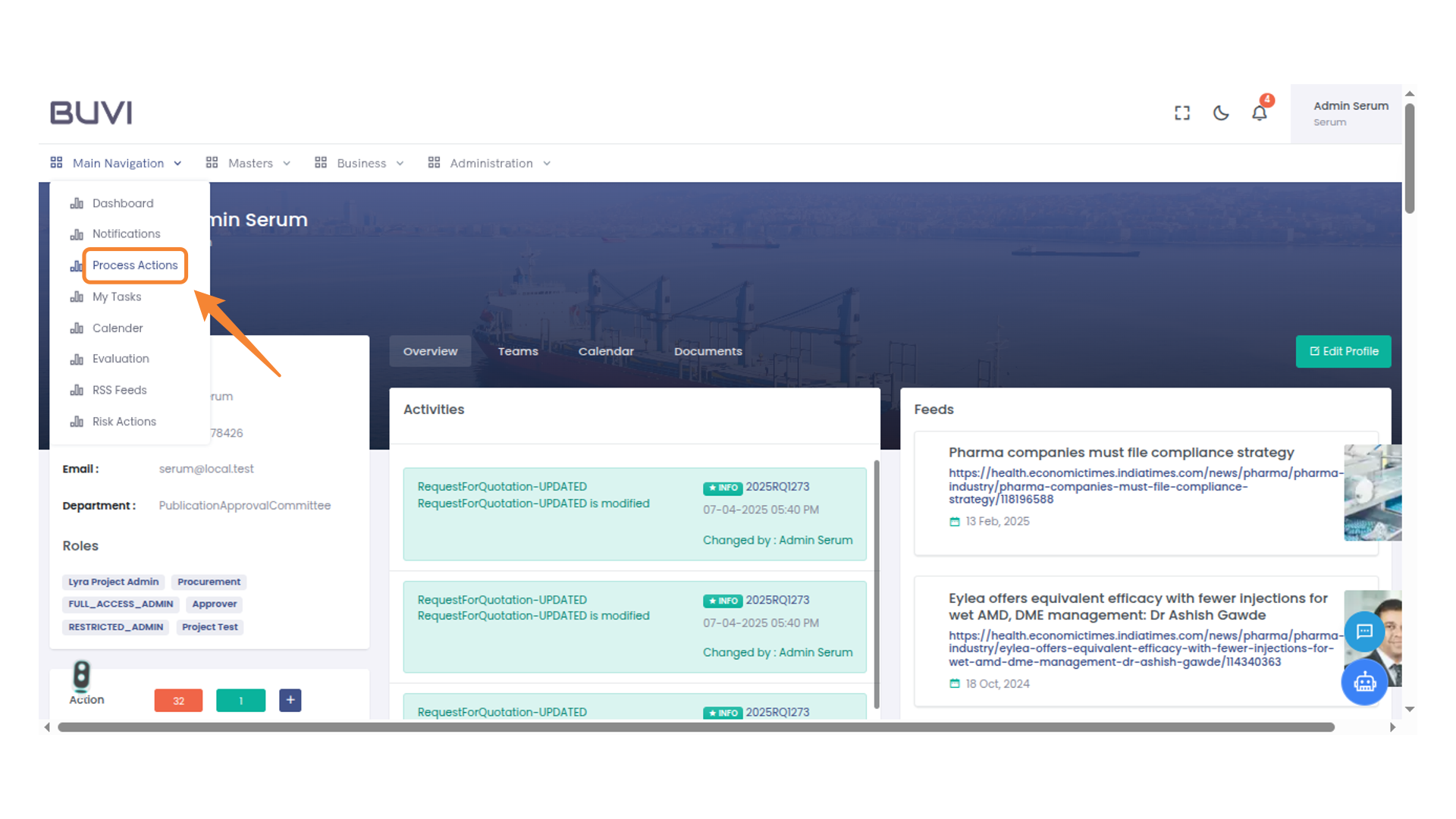Click the calendar icon on 13 Feb 2025 feed
The height and width of the screenshot is (819, 1456).
coord(955,521)
